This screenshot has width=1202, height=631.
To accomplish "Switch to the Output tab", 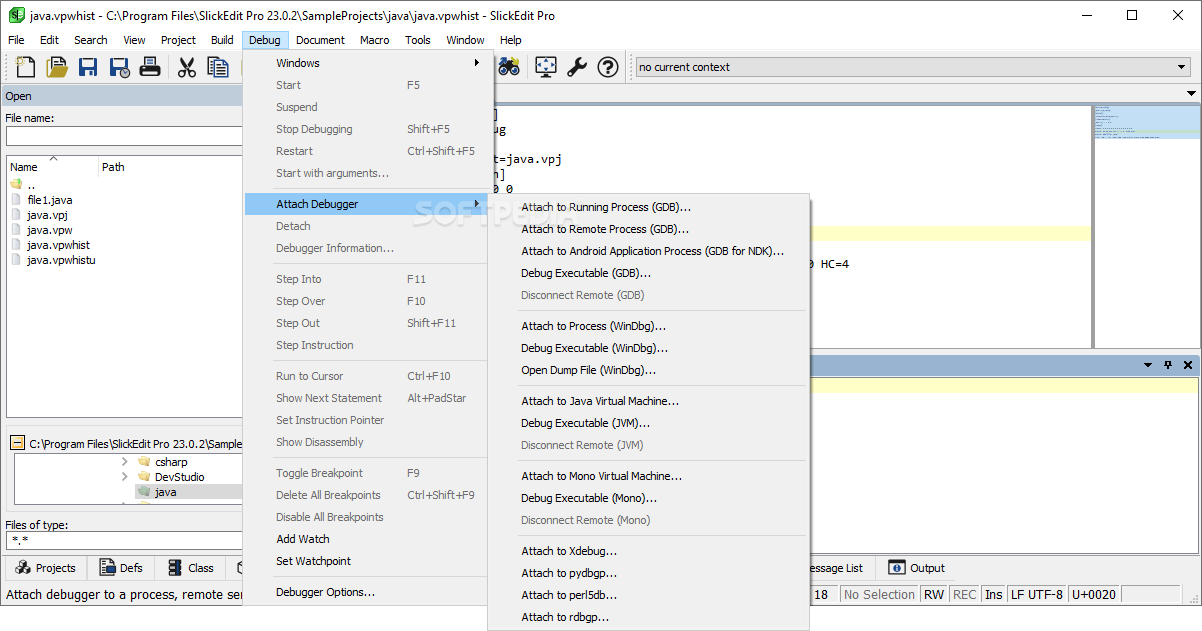I will (x=916, y=568).
